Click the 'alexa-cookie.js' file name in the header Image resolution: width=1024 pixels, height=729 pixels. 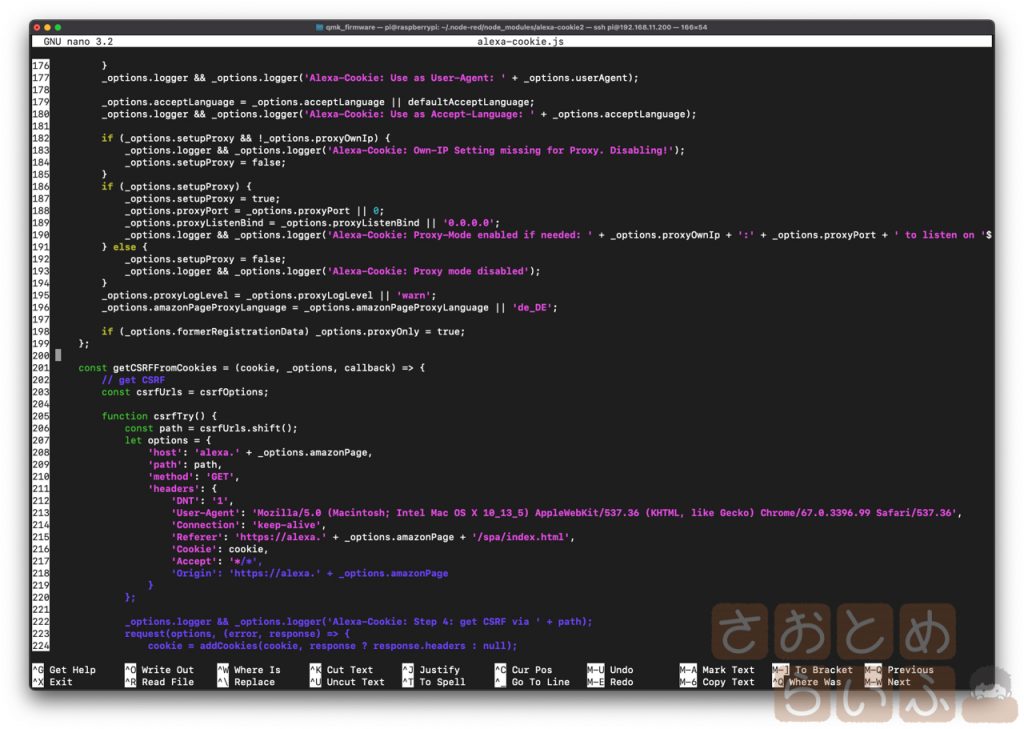click(x=520, y=41)
